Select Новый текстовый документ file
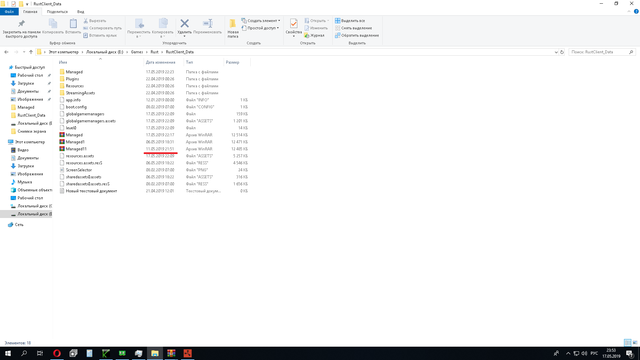640x360 pixels. tap(91, 191)
